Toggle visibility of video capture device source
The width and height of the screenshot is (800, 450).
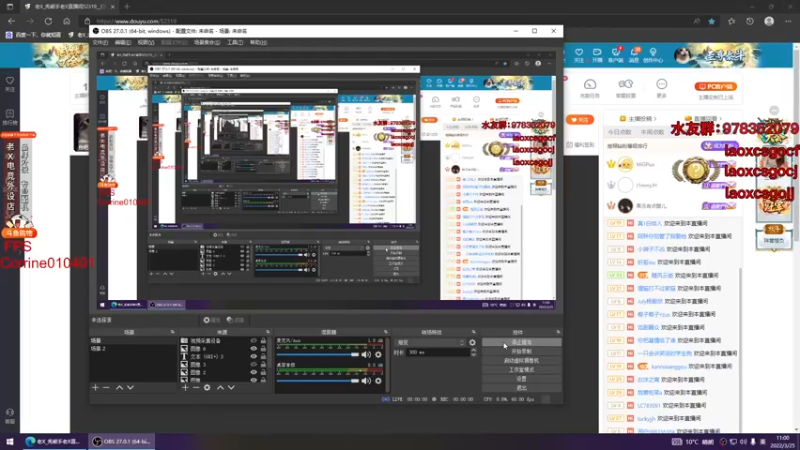(254, 340)
